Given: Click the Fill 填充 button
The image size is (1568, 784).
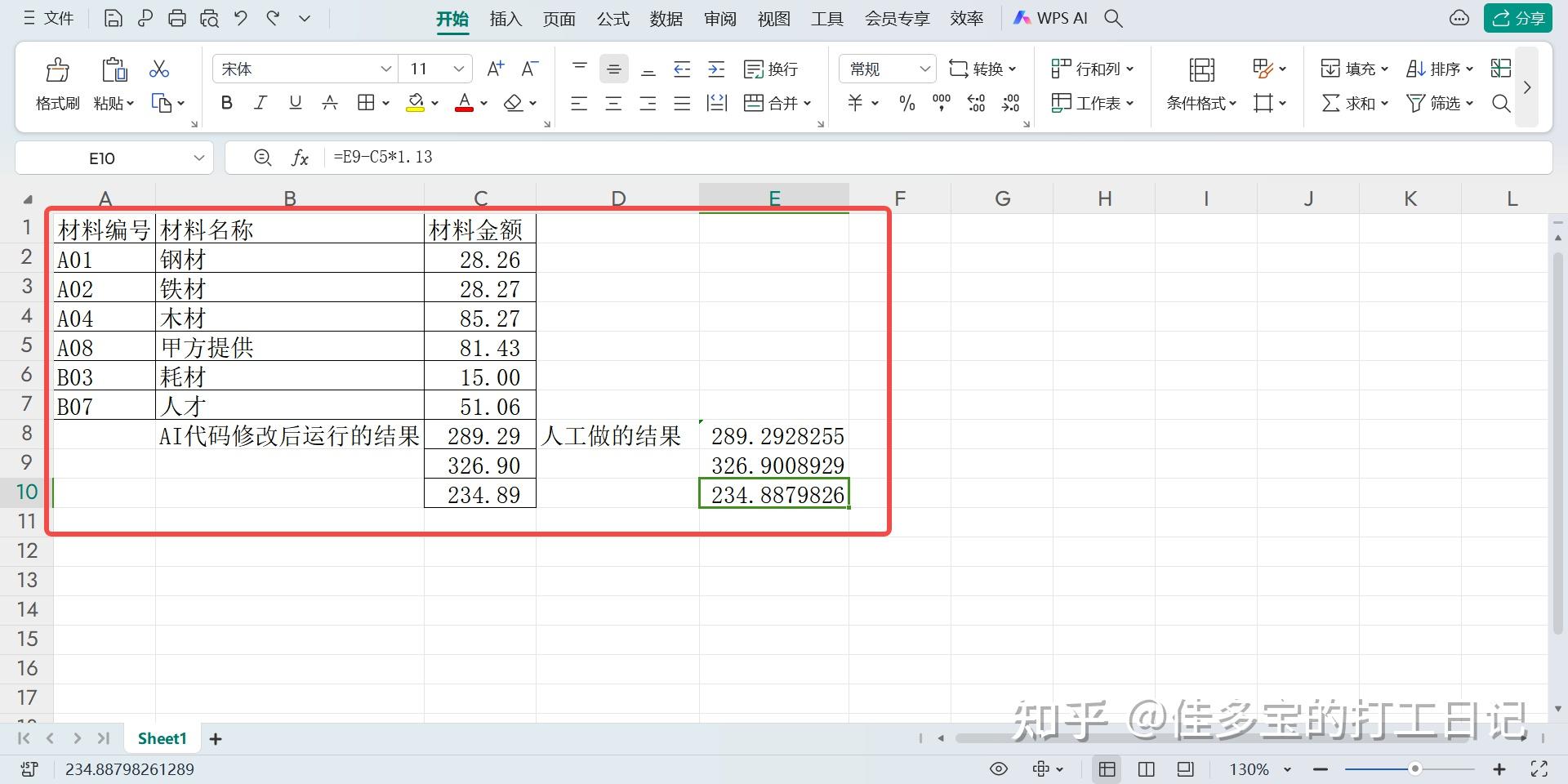Looking at the screenshot, I should tap(1355, 69).
